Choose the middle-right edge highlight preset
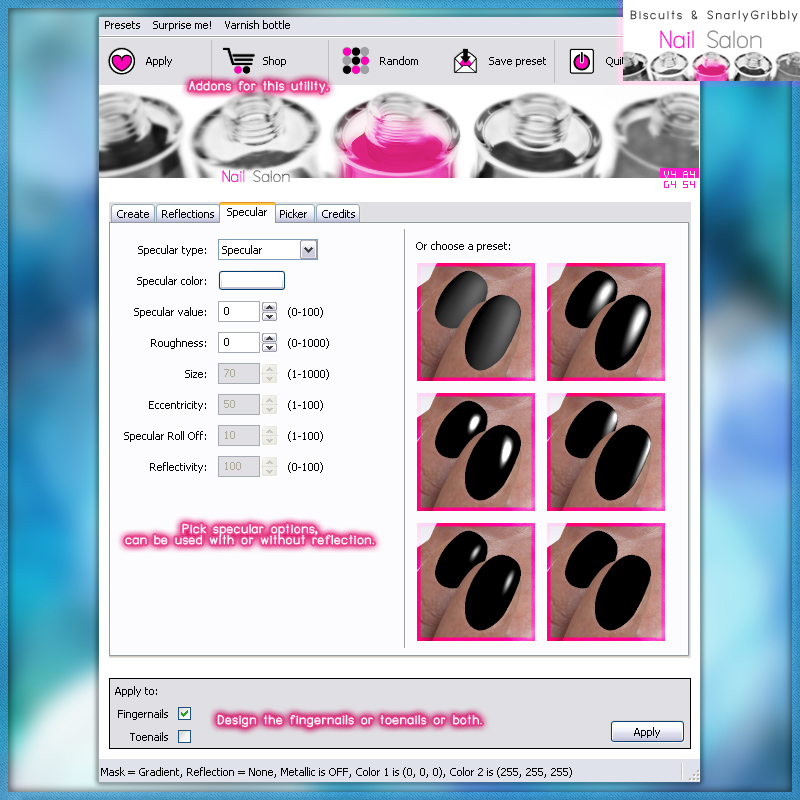This screenshot has height=800, width=800. click(x=606, y=452)
